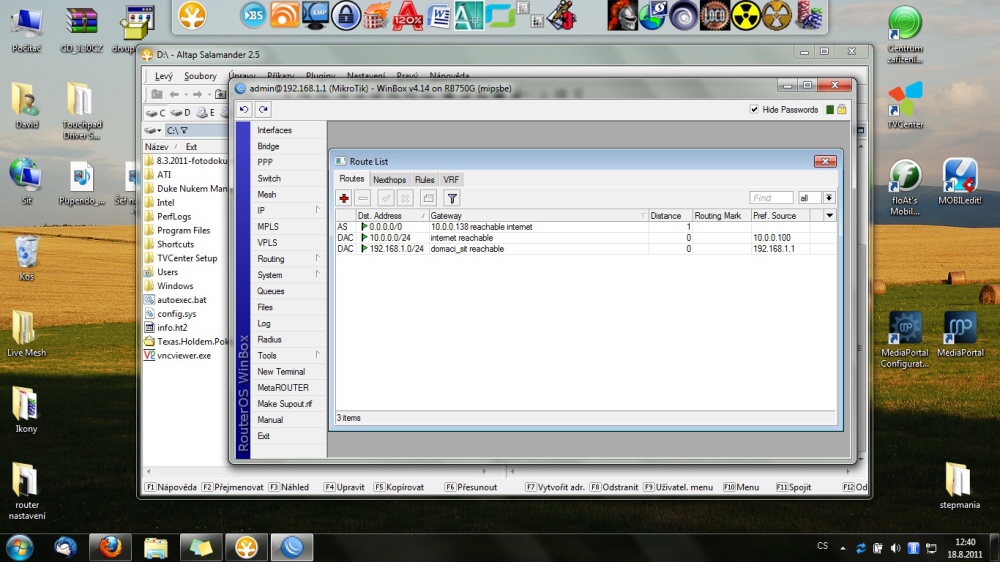Open the column selector dropdown in route table
Viewport: 1000px width, 562px height.
point(830,216)
